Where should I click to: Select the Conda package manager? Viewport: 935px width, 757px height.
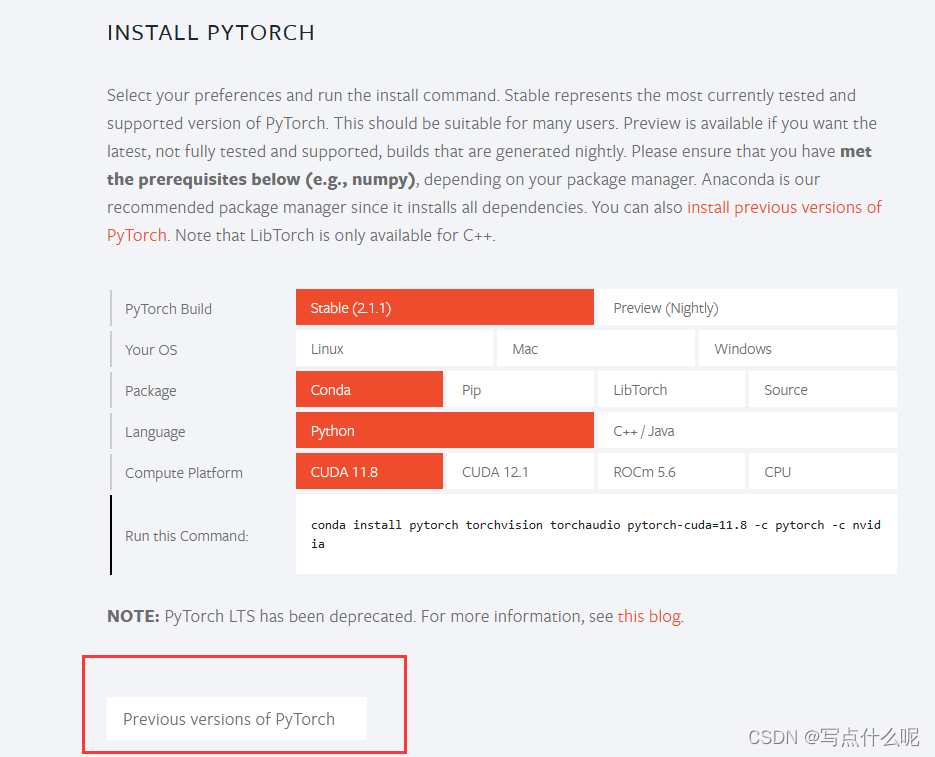(x=368, y=389)
